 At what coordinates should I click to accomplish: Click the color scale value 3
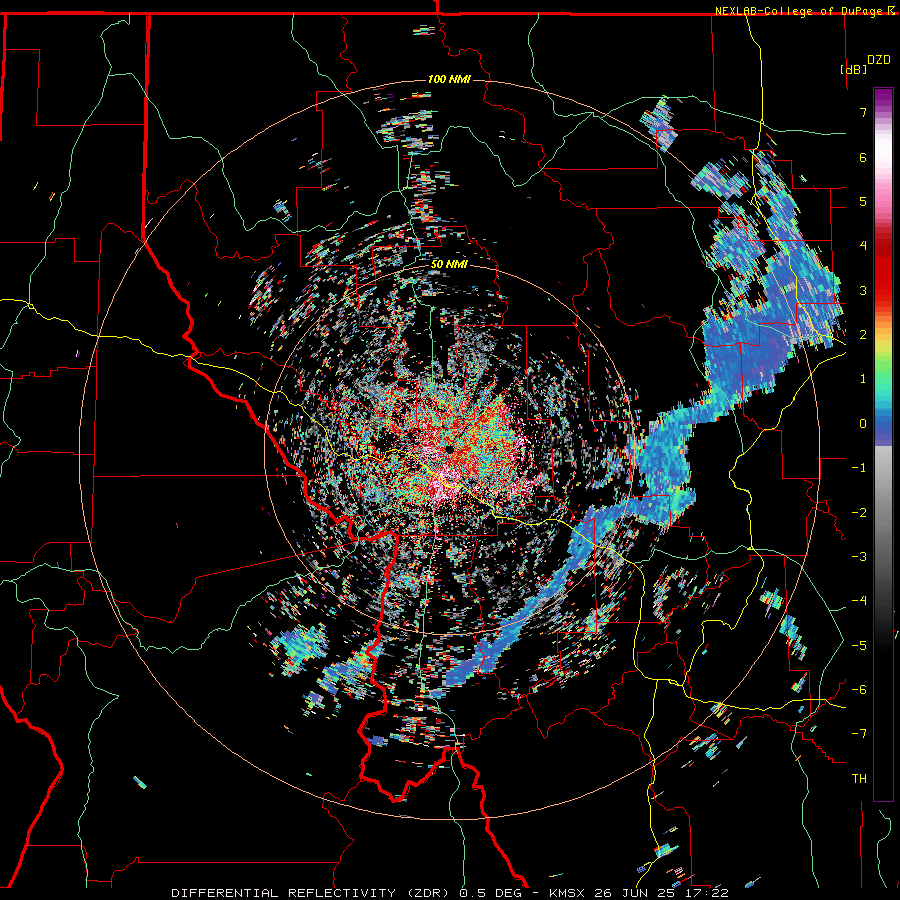point(863,290)
